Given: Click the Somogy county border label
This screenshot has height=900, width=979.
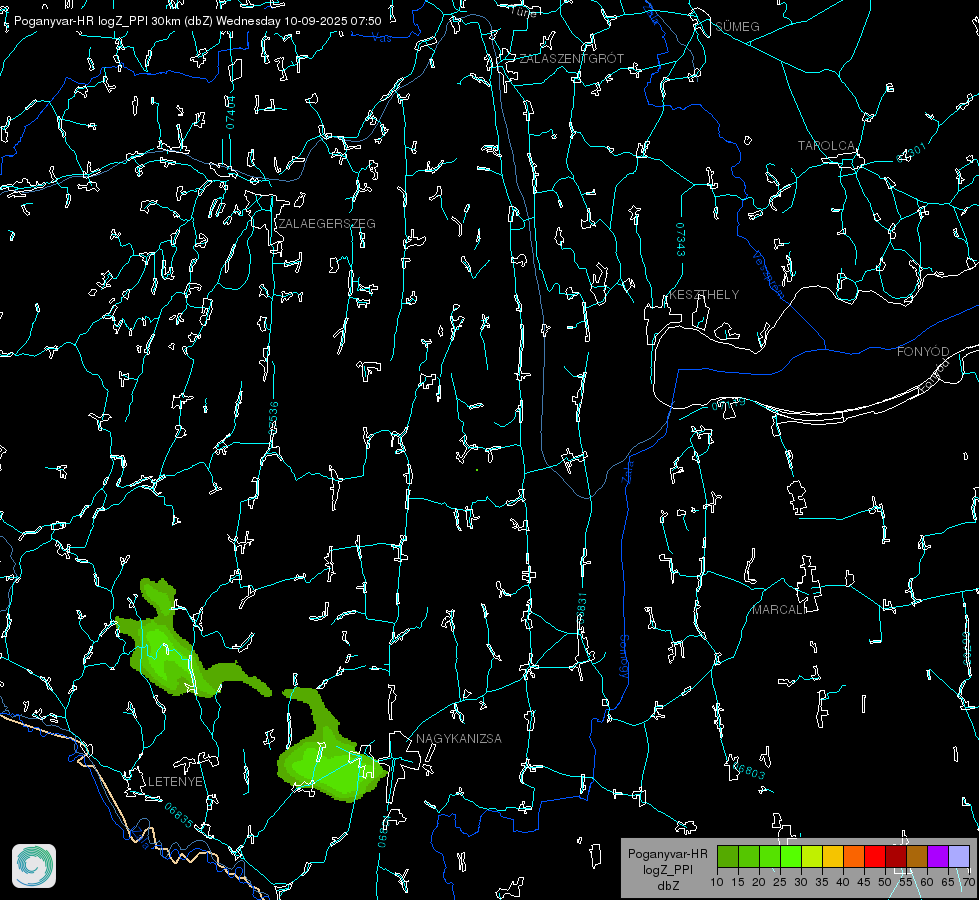Looking at the screenshot, I should 624,657.
